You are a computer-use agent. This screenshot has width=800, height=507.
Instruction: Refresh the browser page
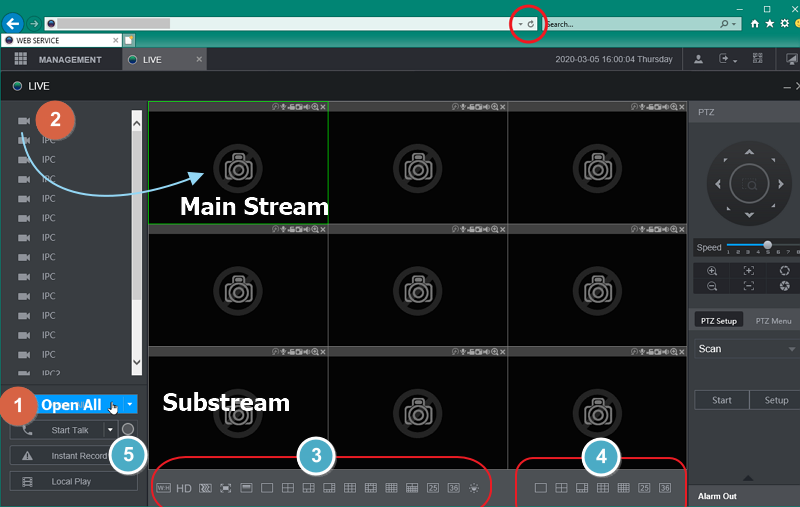coord(531,23)
